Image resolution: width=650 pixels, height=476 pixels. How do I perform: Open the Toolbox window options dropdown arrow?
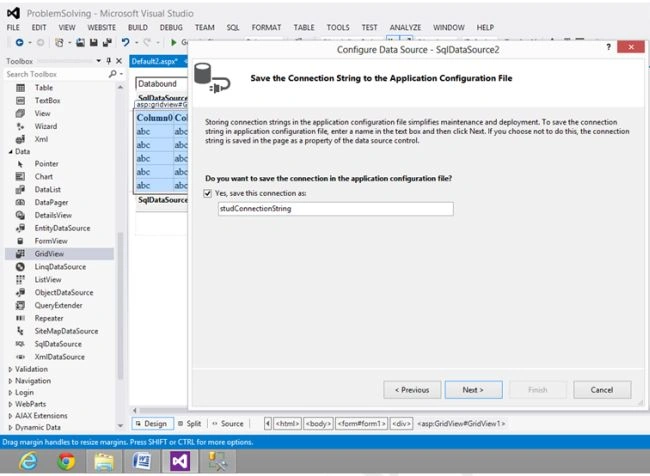(x=98, y=61)
